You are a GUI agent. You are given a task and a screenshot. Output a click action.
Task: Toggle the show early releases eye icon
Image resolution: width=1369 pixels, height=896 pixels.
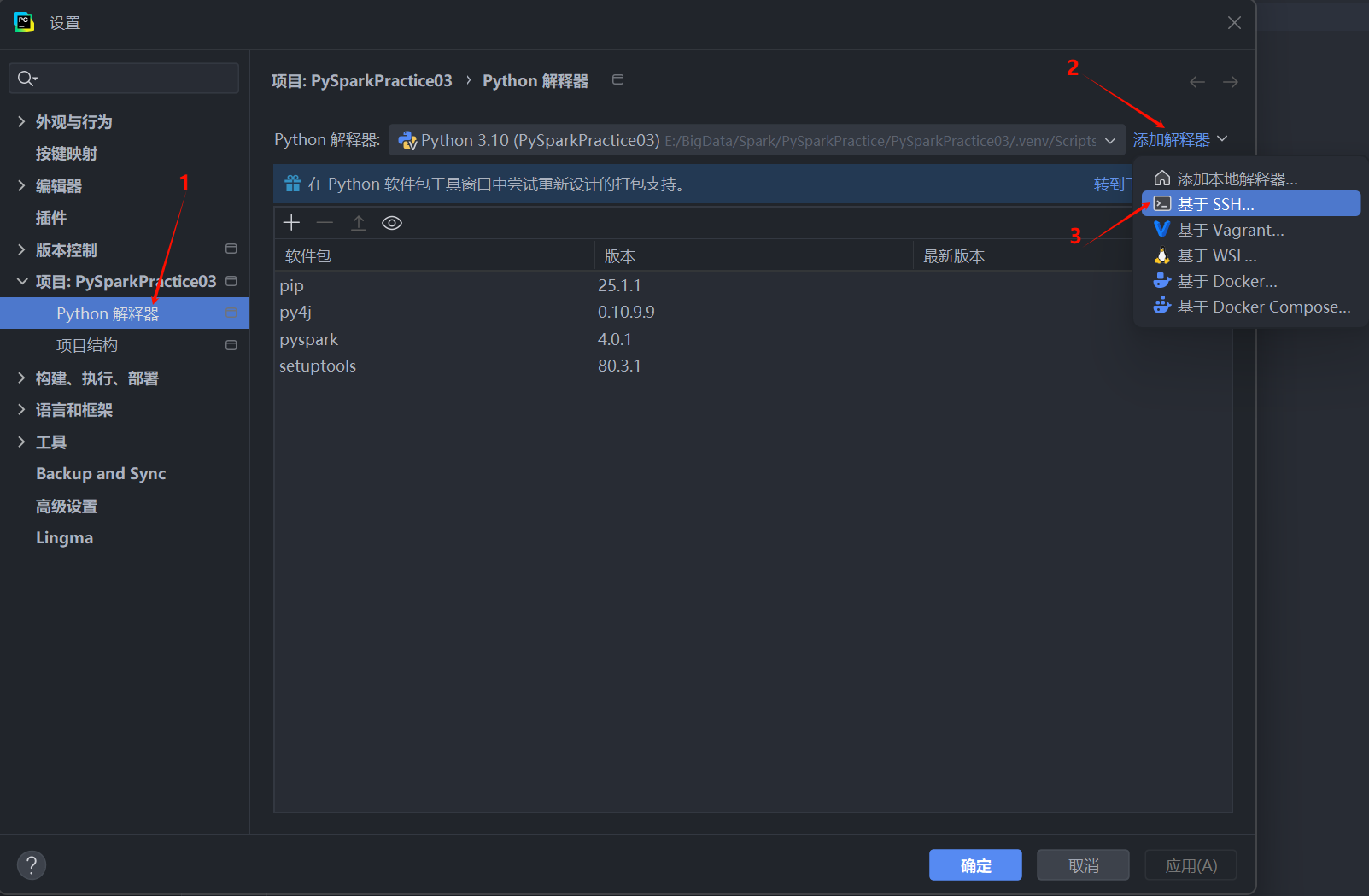(392, 223)
